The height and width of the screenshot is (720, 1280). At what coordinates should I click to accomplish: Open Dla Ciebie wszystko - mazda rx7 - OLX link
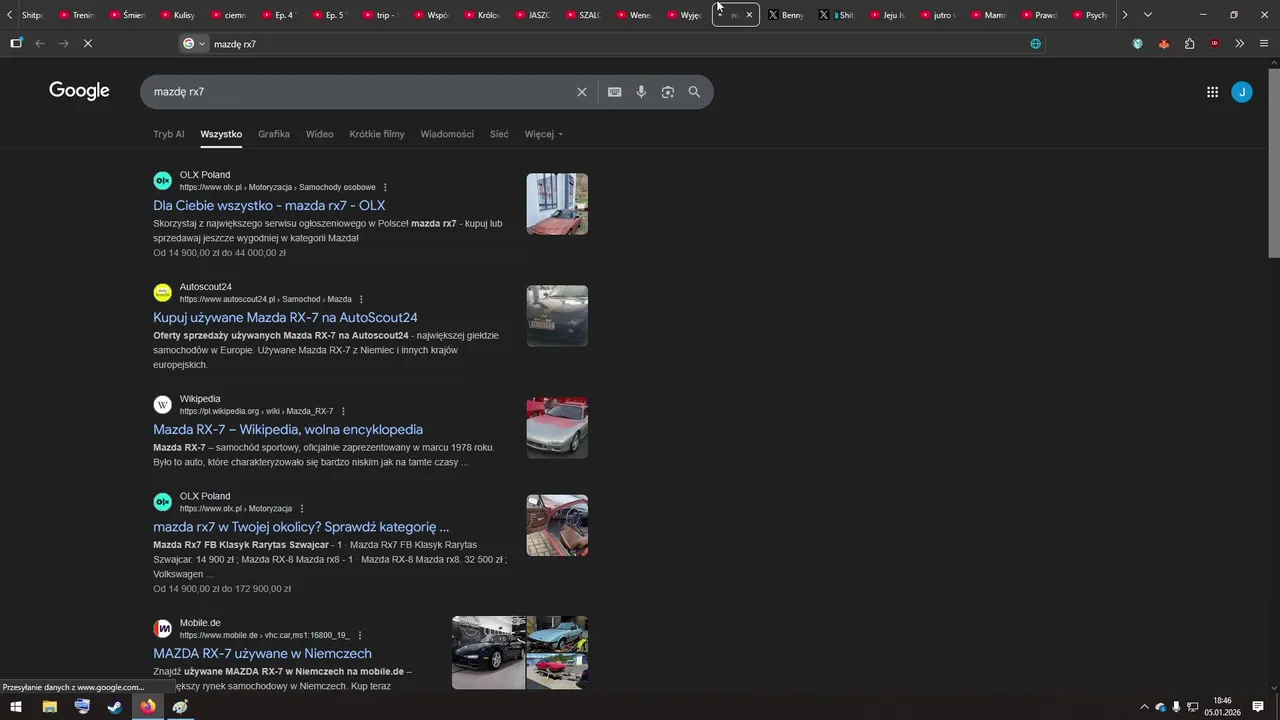(269, 206)
